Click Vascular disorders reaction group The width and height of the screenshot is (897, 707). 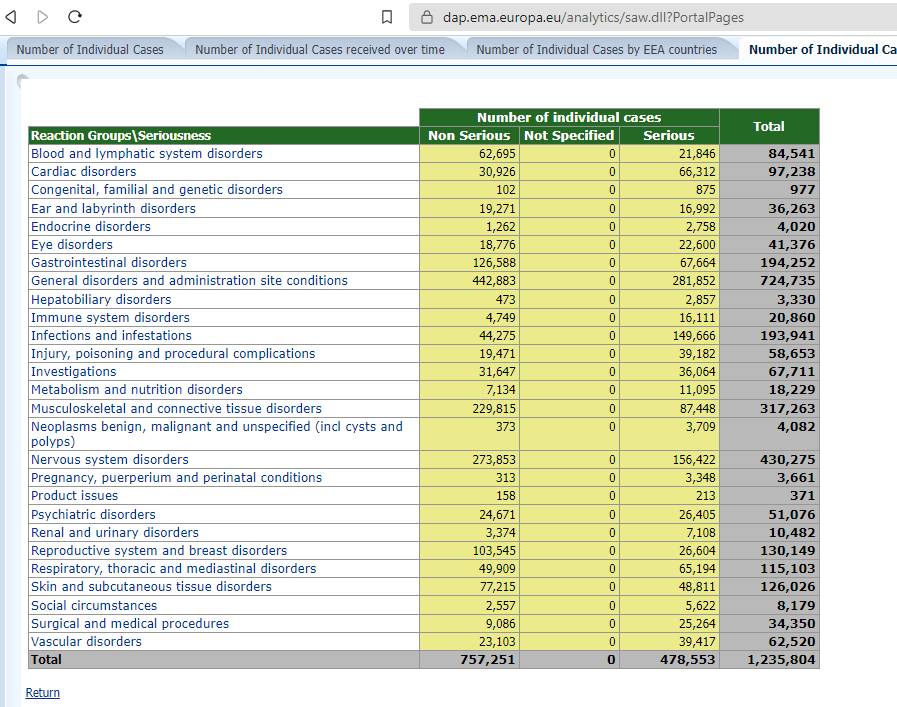tap(86, 642)
